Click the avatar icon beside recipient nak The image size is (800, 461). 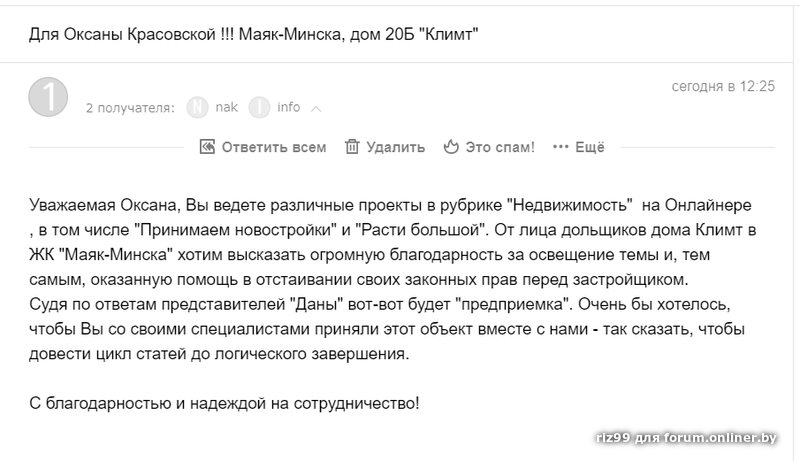[198, 107]
